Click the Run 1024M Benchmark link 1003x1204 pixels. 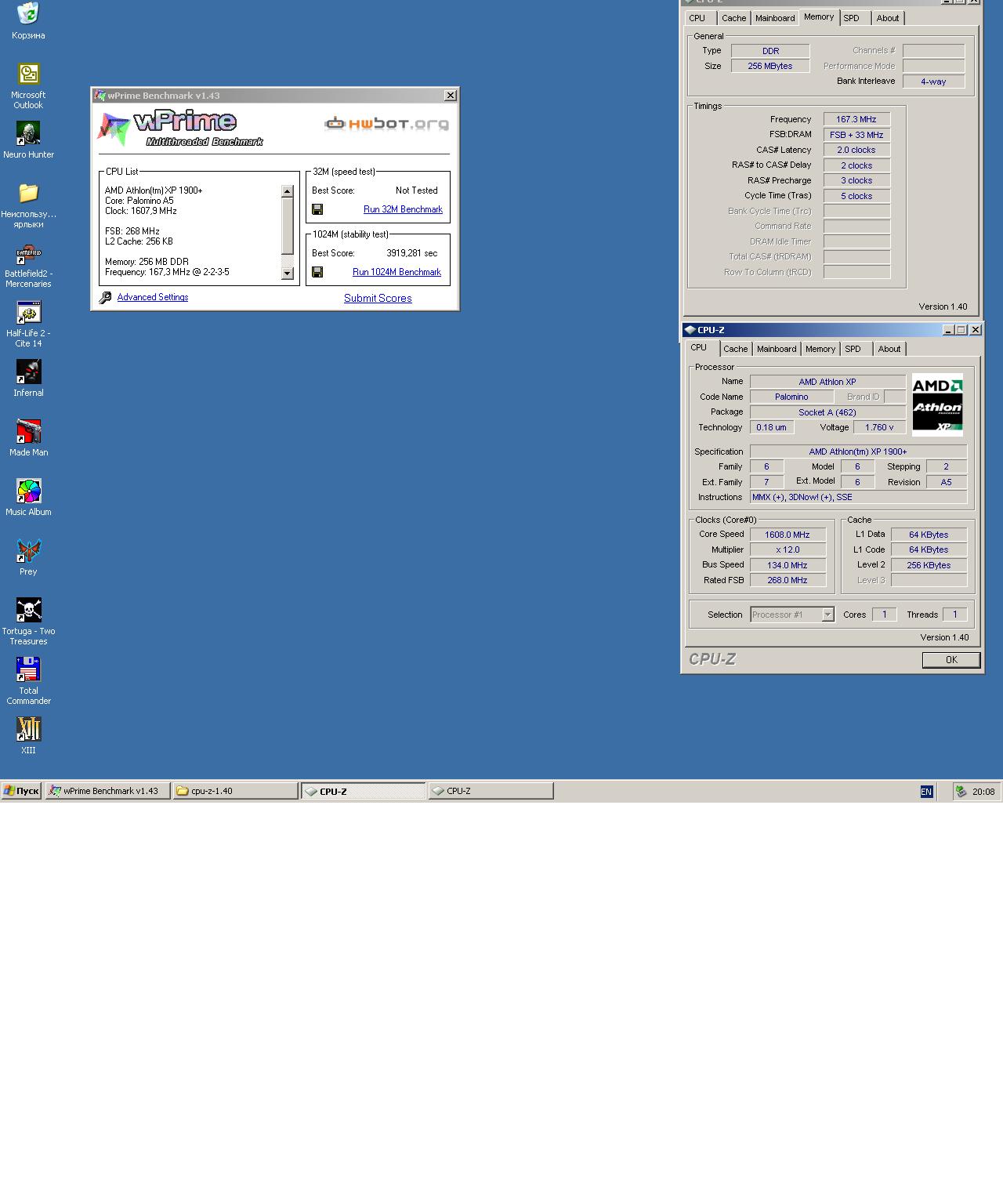click(396, 272)
